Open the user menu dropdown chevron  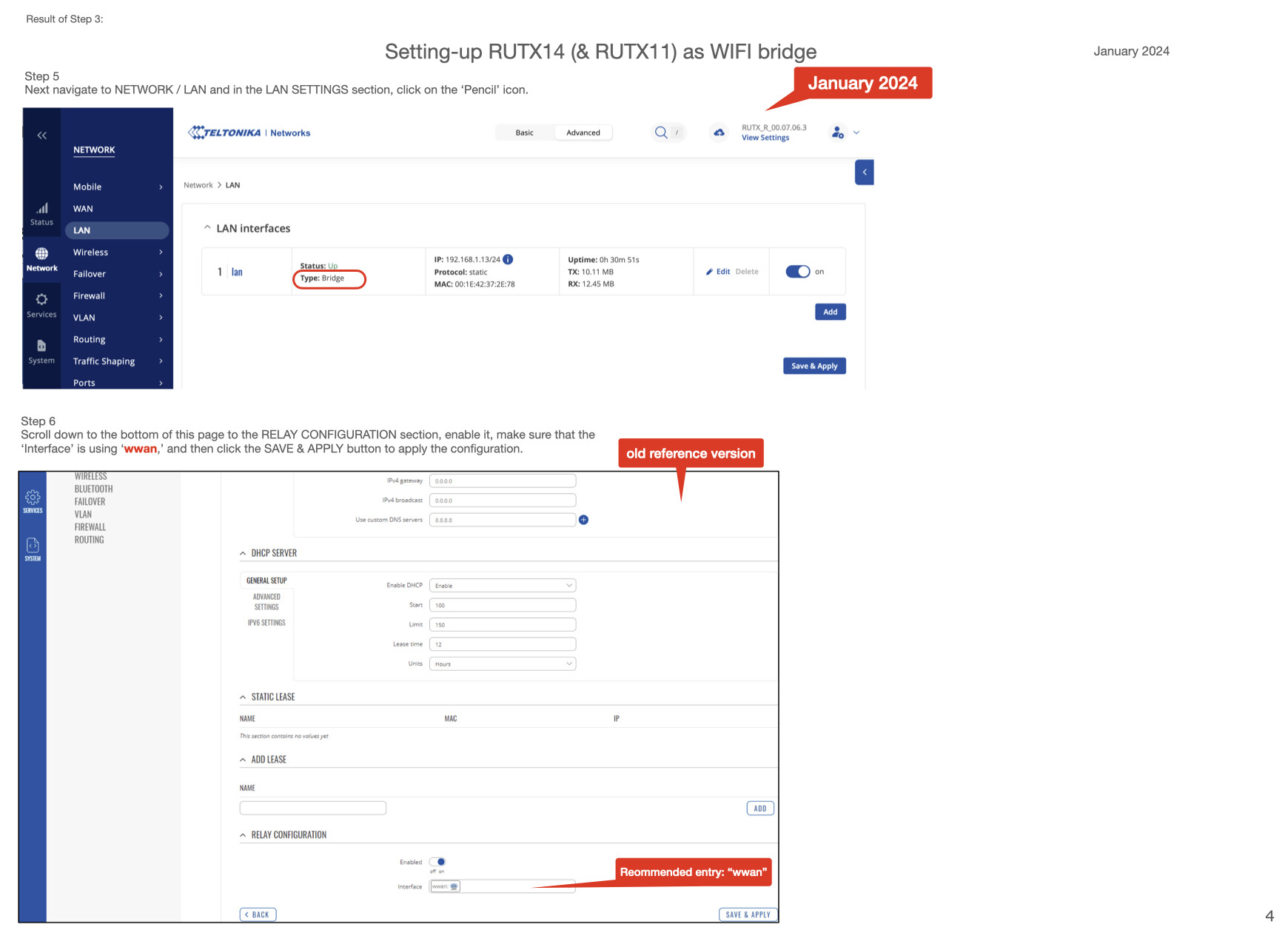coord(856,133)
